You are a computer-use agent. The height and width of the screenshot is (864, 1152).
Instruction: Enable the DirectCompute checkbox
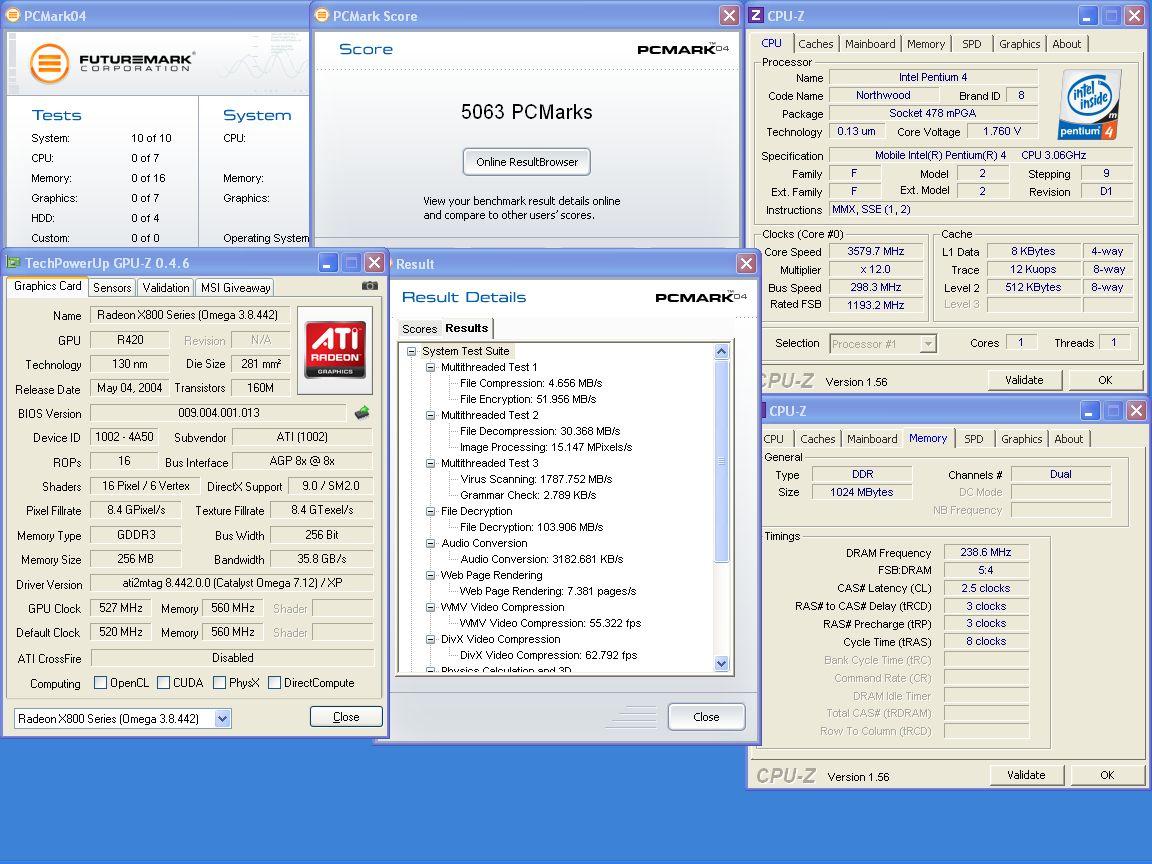pos(274,683)
